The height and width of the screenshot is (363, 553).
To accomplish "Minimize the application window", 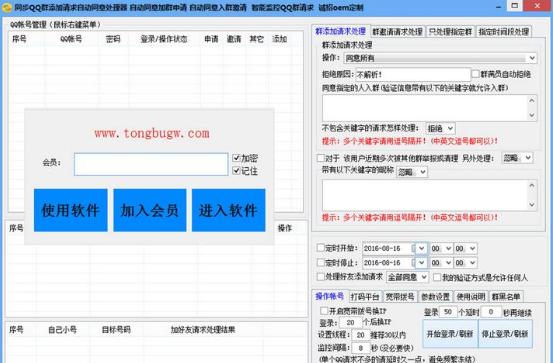I will point(498,6).
